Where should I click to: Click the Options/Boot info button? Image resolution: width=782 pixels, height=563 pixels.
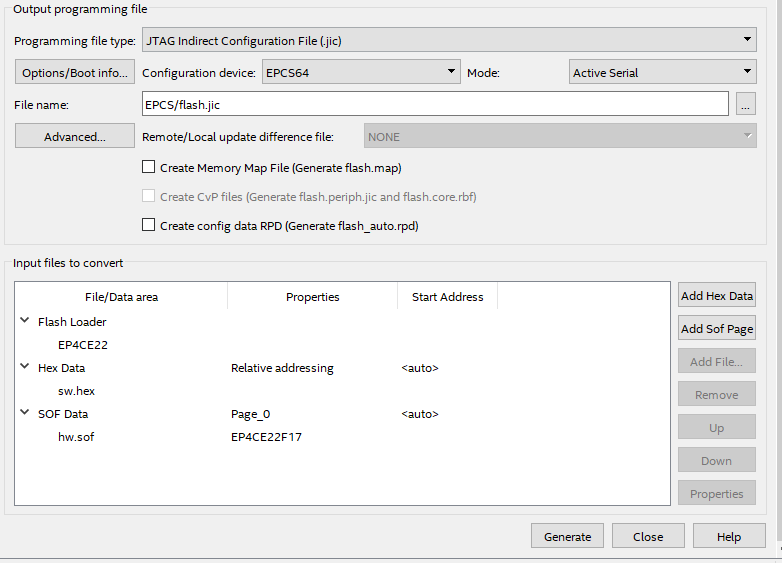76,72
